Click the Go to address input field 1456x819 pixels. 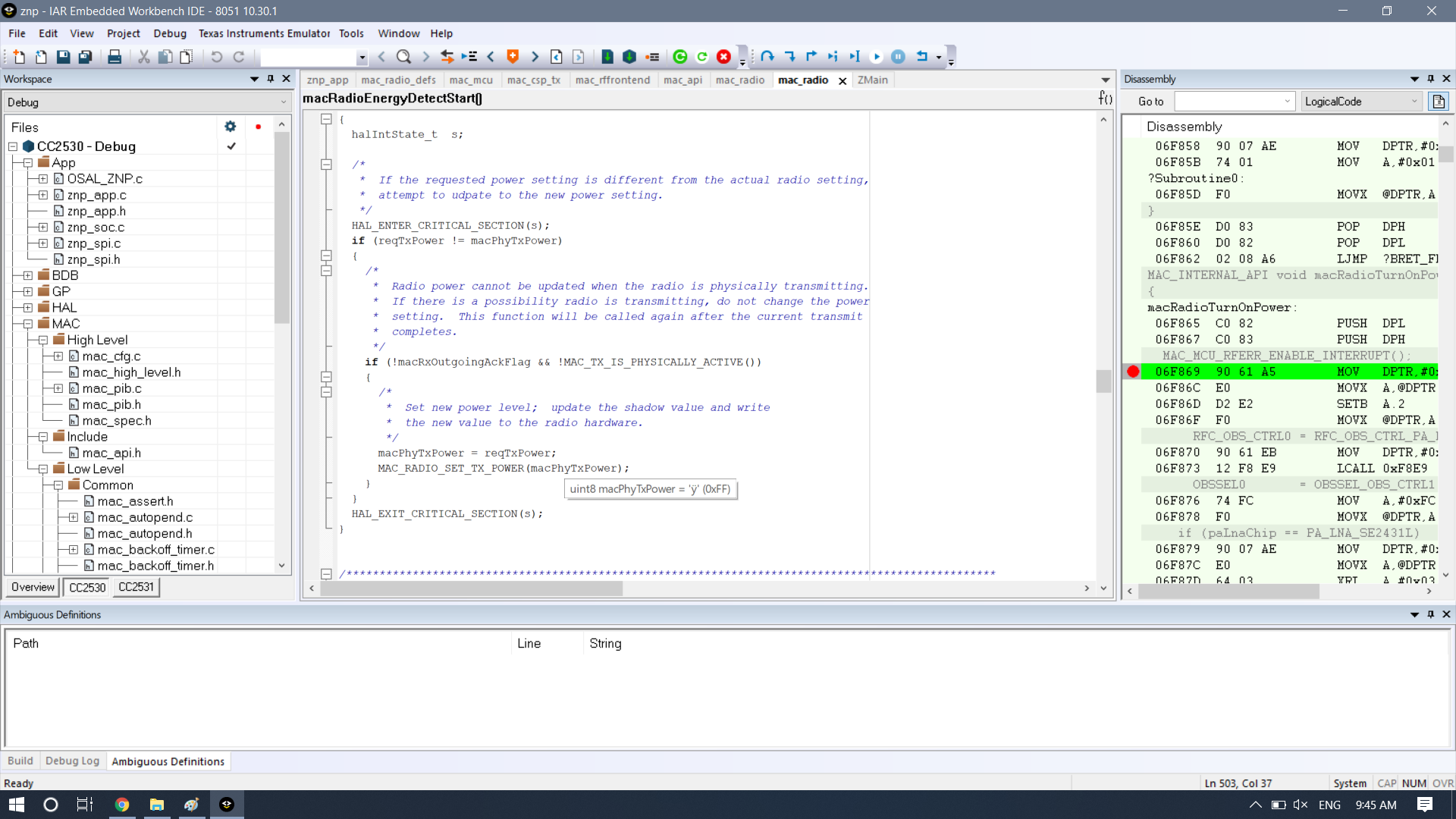coord(1228,102)
